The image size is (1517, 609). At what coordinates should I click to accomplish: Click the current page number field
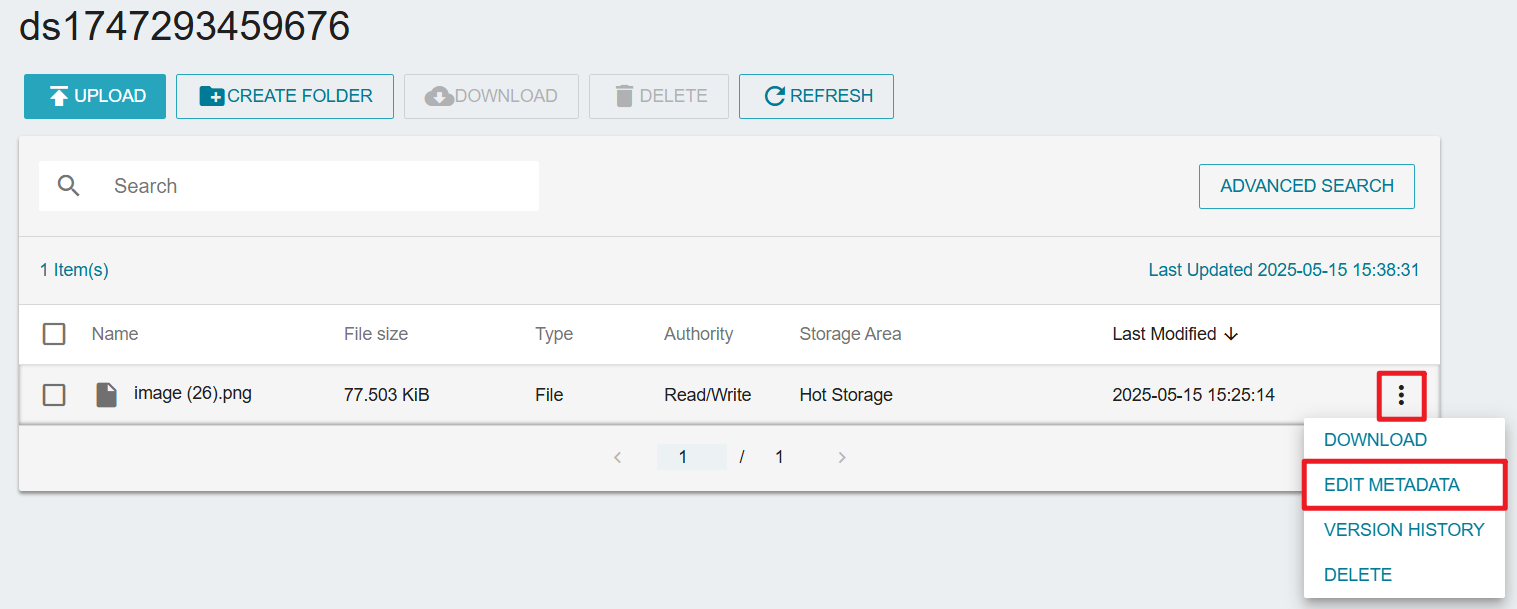[x=691, y=457]
